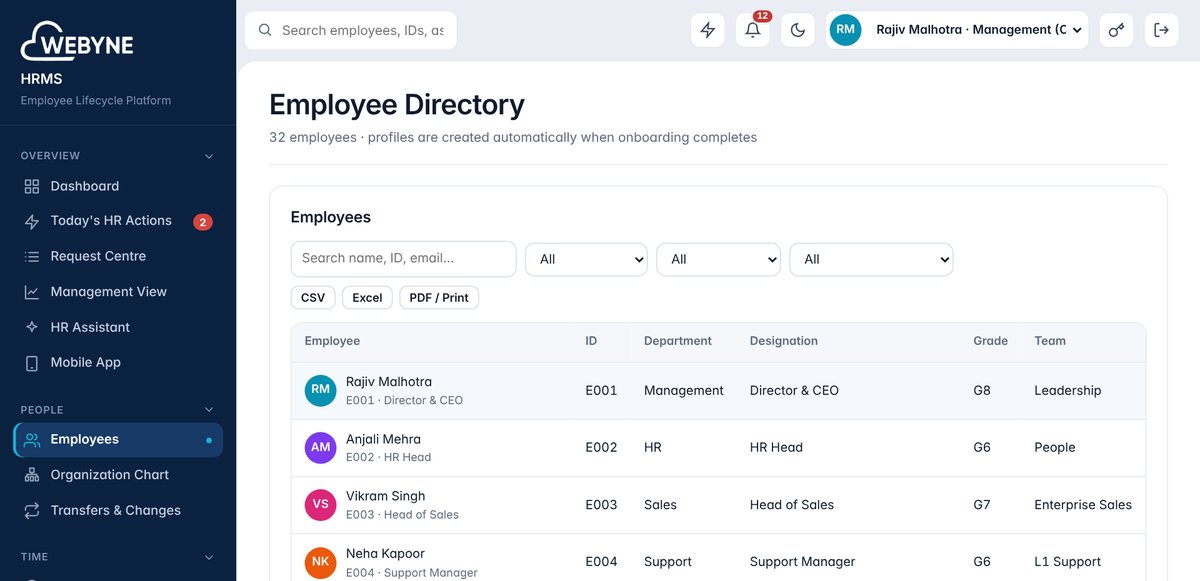Click the HR Assistant sparkle icon

32,328
